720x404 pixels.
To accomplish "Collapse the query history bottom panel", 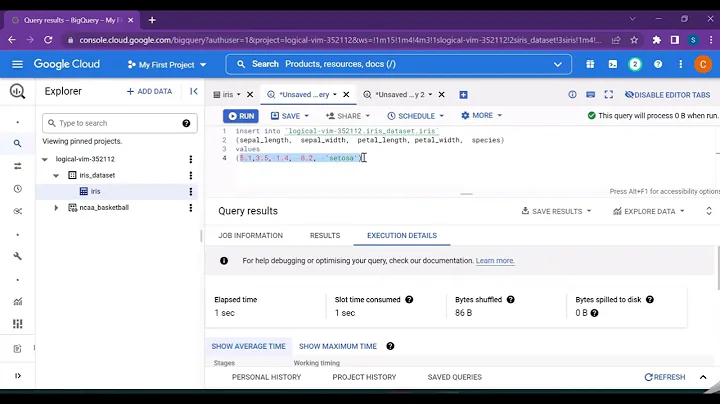I will 703,377.
